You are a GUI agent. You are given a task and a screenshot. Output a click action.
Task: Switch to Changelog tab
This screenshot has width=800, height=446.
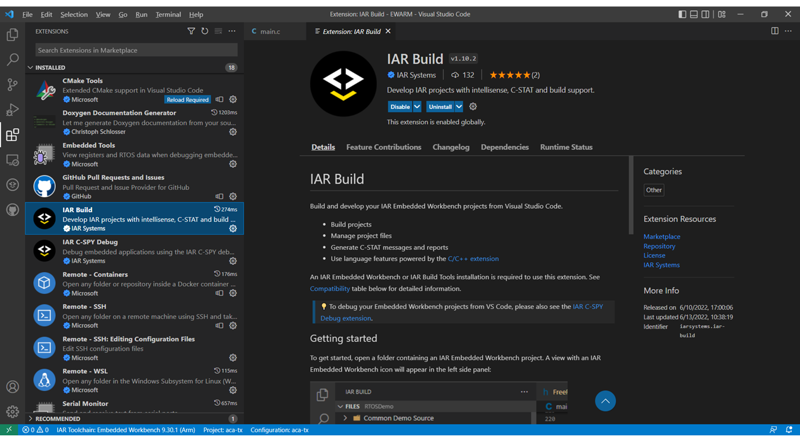coord(451,147)
